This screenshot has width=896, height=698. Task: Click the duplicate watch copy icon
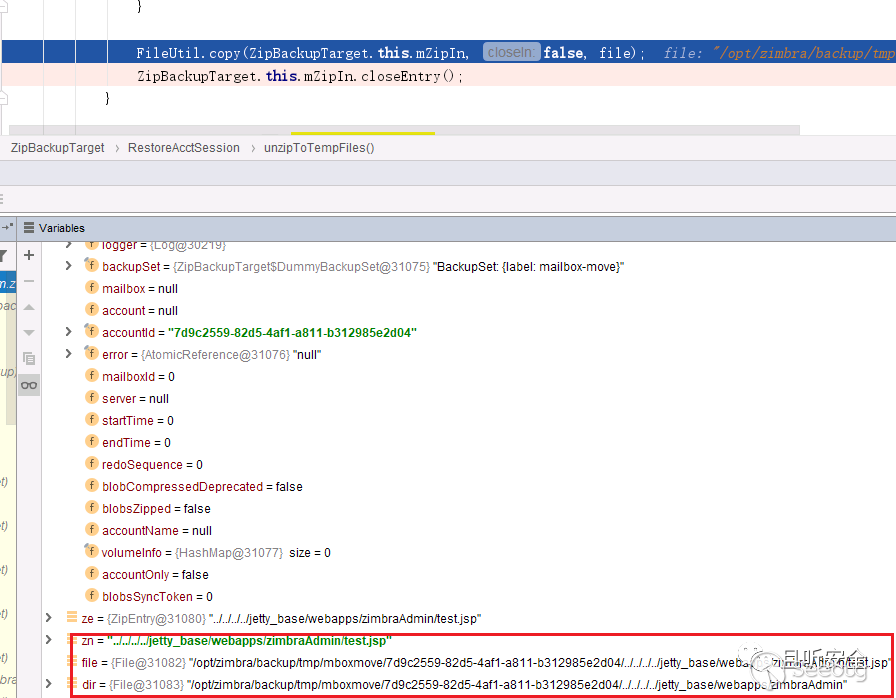[x=29, y=358]
